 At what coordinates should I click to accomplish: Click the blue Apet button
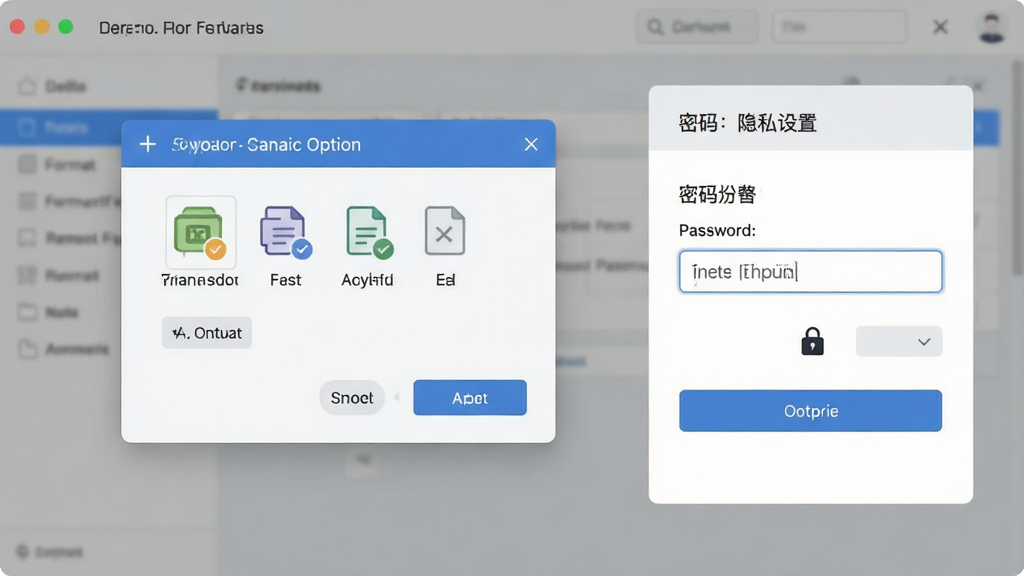pos(470,398)
